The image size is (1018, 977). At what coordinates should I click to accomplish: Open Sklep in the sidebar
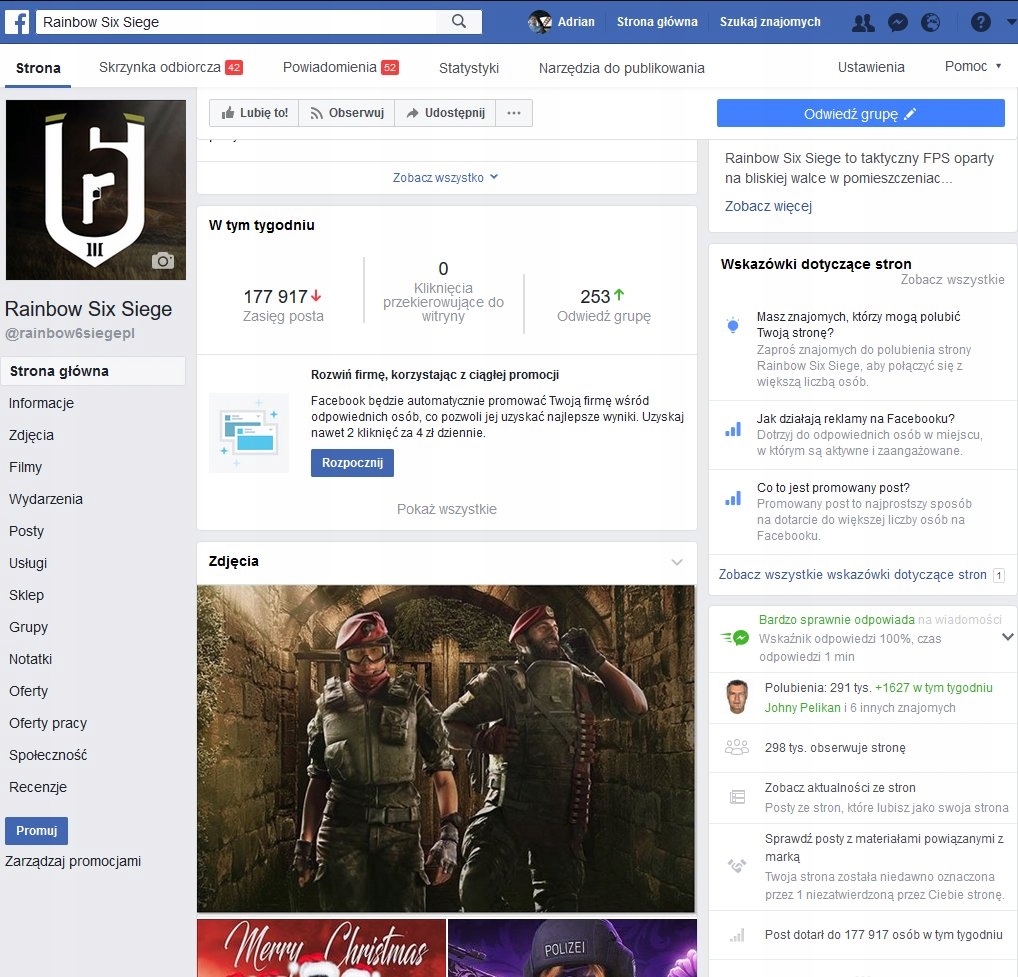pyautogui.click(x=27, y=595)
